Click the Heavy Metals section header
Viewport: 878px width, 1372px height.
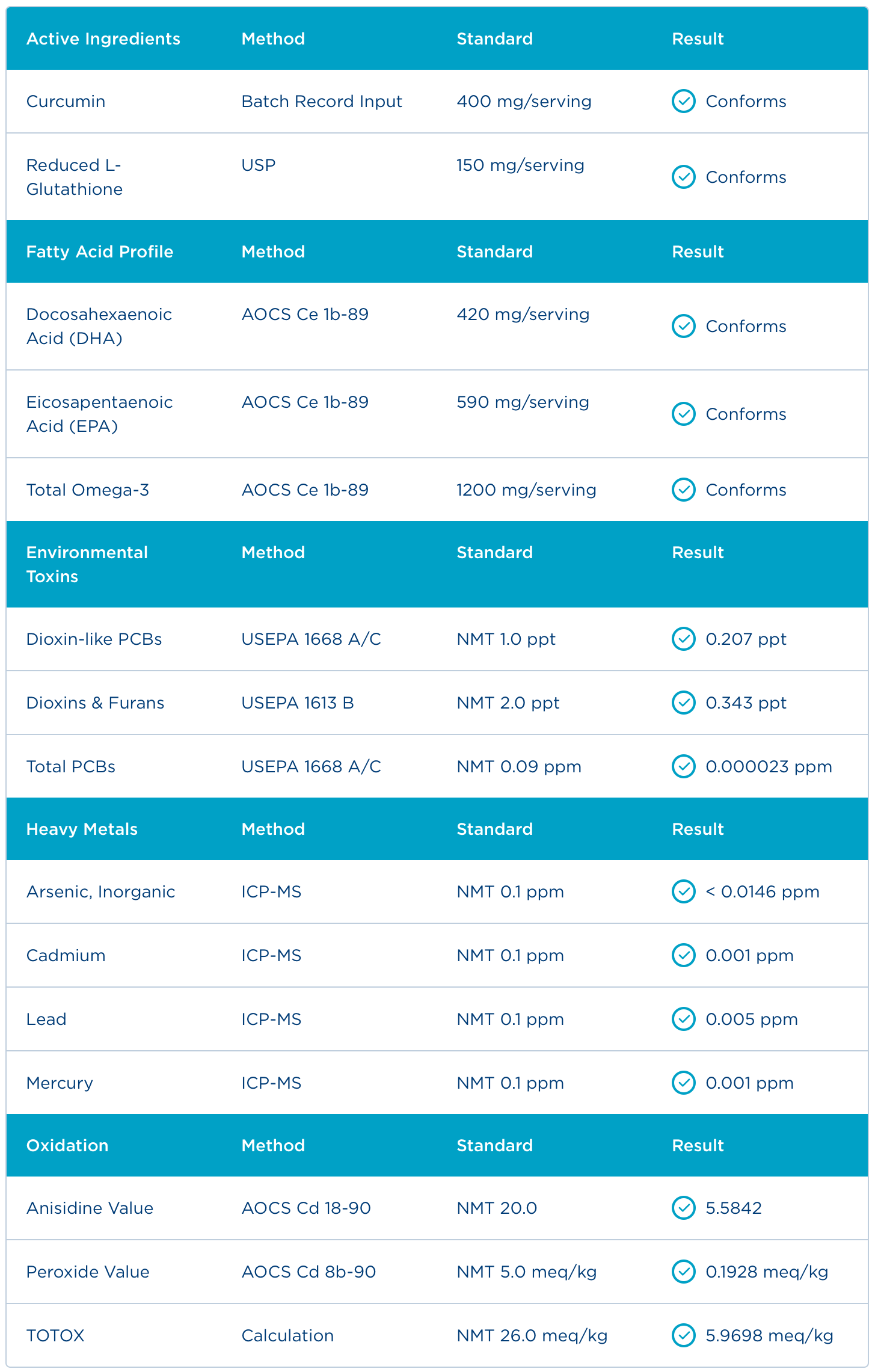coord(82,829)
